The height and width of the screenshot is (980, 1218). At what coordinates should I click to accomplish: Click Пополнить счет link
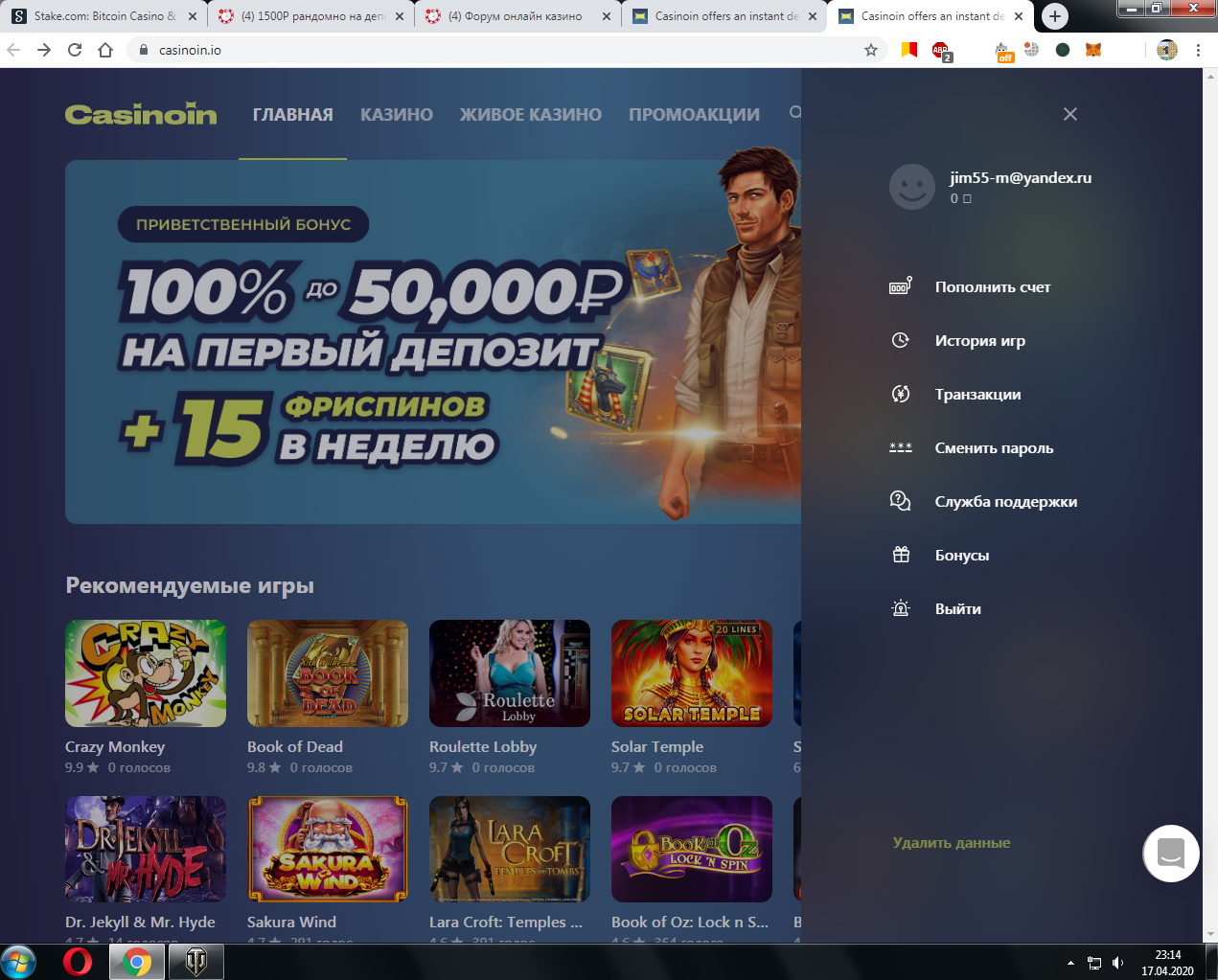point(993,286)
